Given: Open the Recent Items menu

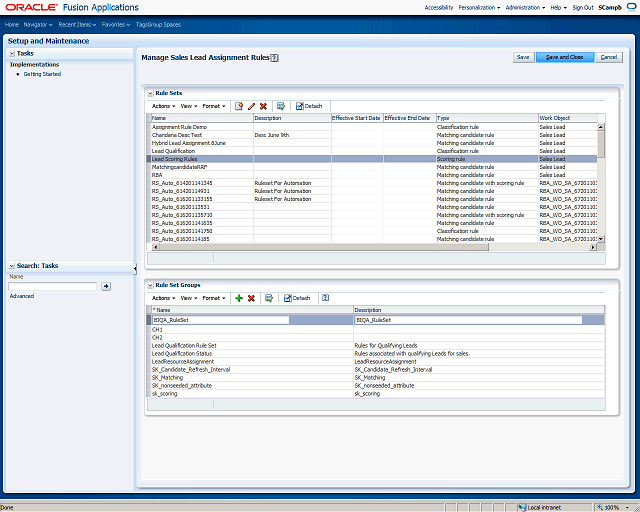Looking at the screenshot, I should point(77,24).
